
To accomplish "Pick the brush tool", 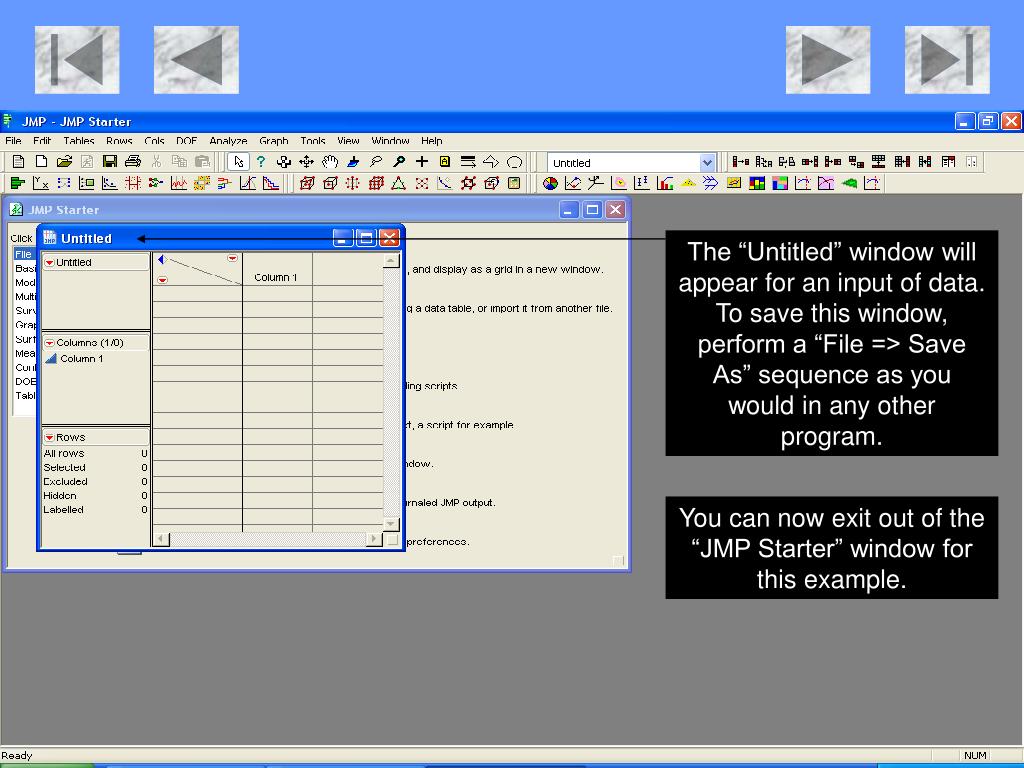I will 353,161.
